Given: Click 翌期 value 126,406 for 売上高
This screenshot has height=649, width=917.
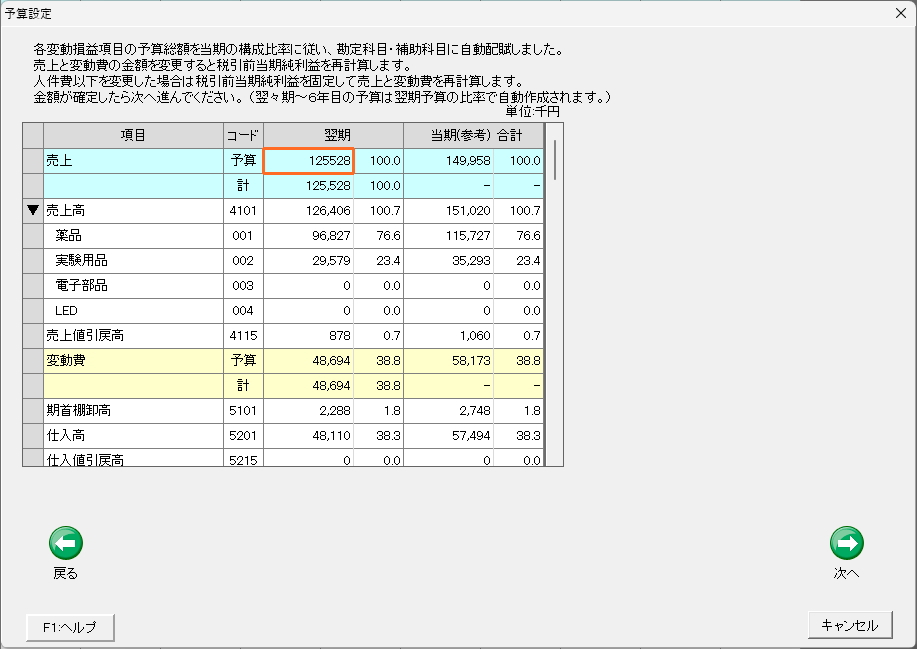Looking at the screenshot, I should [309, 210].
